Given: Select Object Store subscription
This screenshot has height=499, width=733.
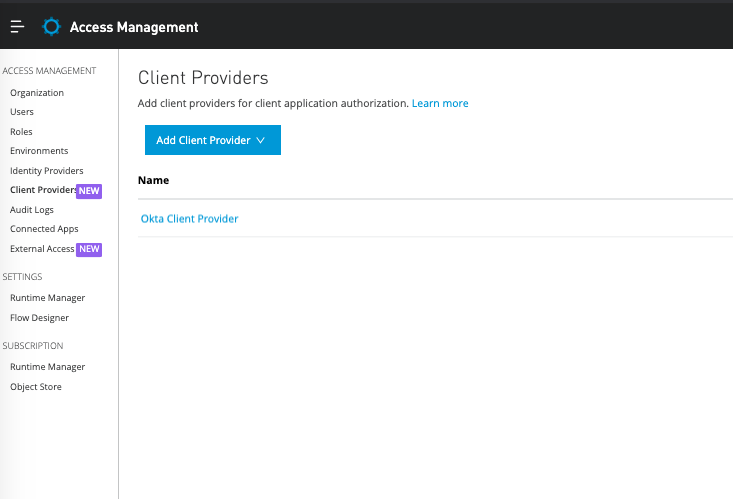Looking at the screenshot, I should 36,387.
